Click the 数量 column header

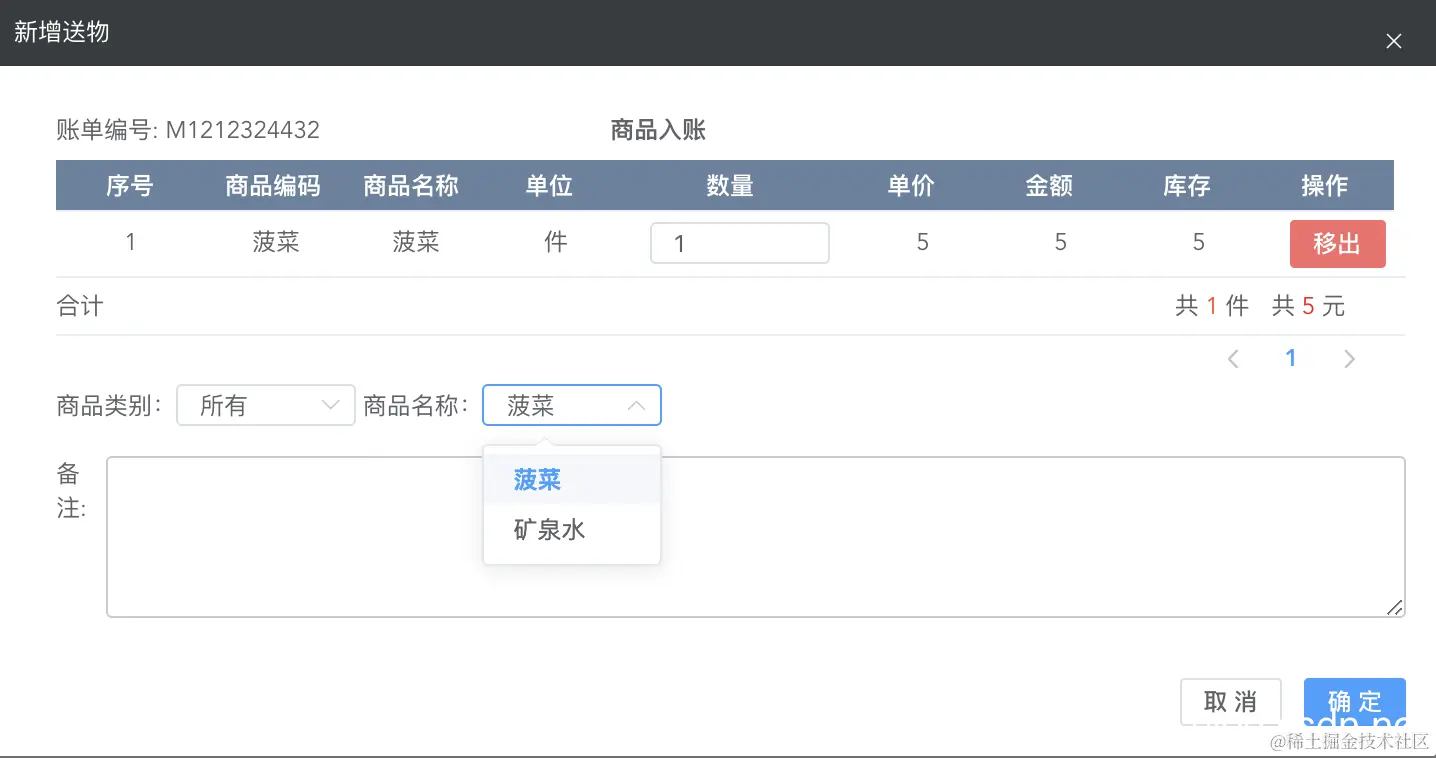click(731, 185)
